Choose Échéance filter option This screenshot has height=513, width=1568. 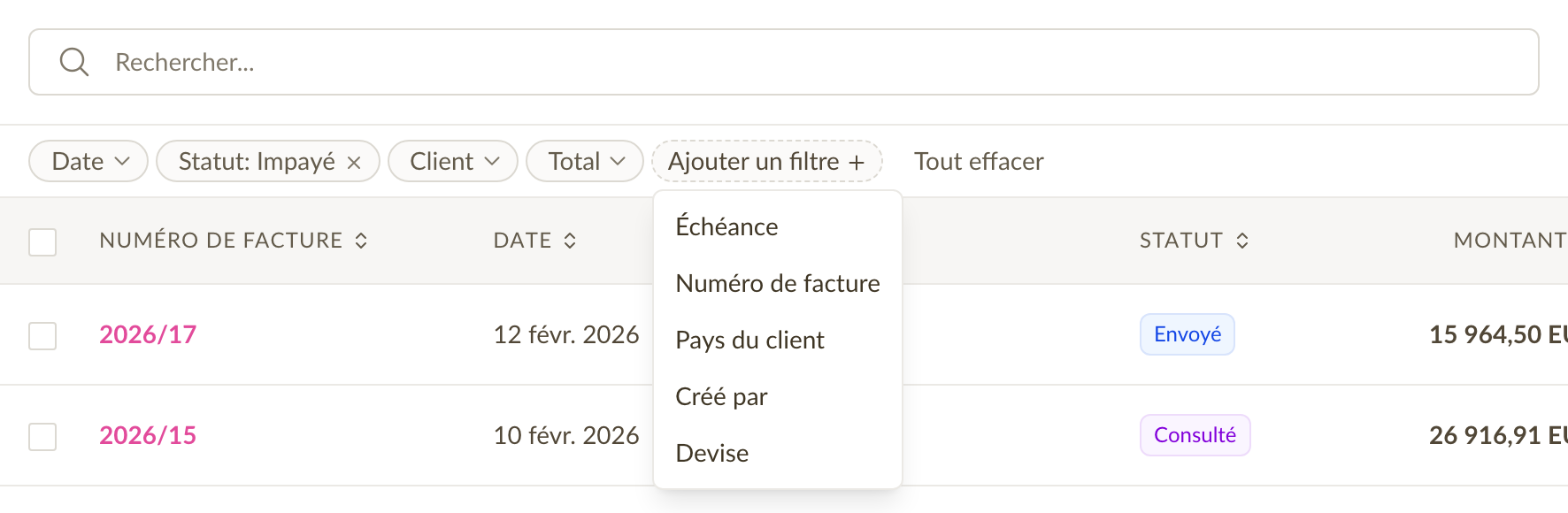coord(778,226)
